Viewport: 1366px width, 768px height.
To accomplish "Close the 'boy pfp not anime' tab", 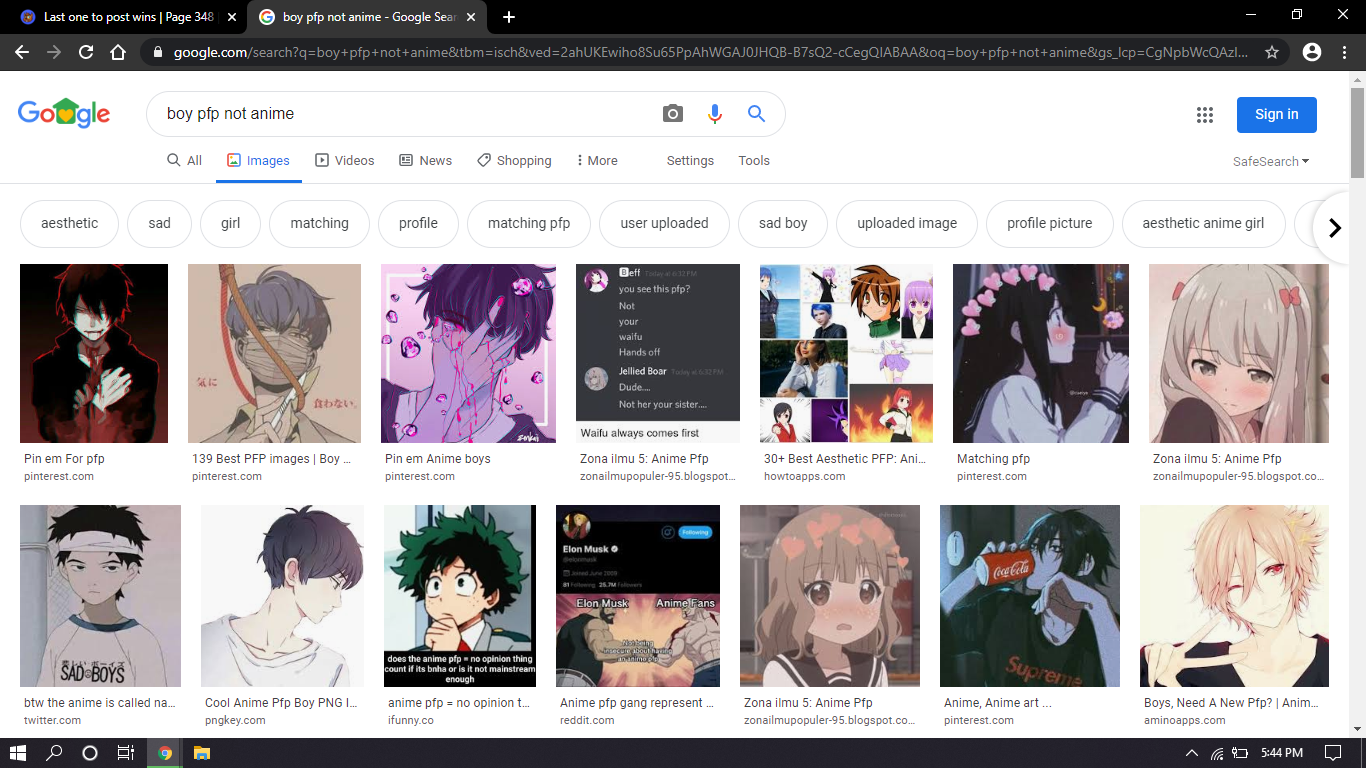I will 472,17.
